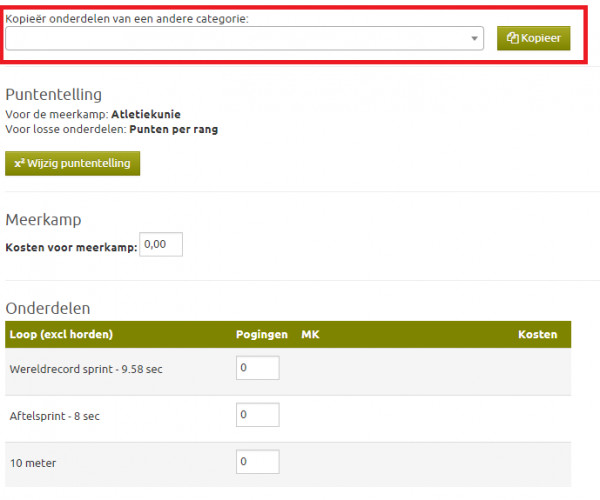Image resolution: width=600 pixels, height=500 pixels.
Task: Click the x² icon on Wijzig puntentelling
Action: pos(20,163)
